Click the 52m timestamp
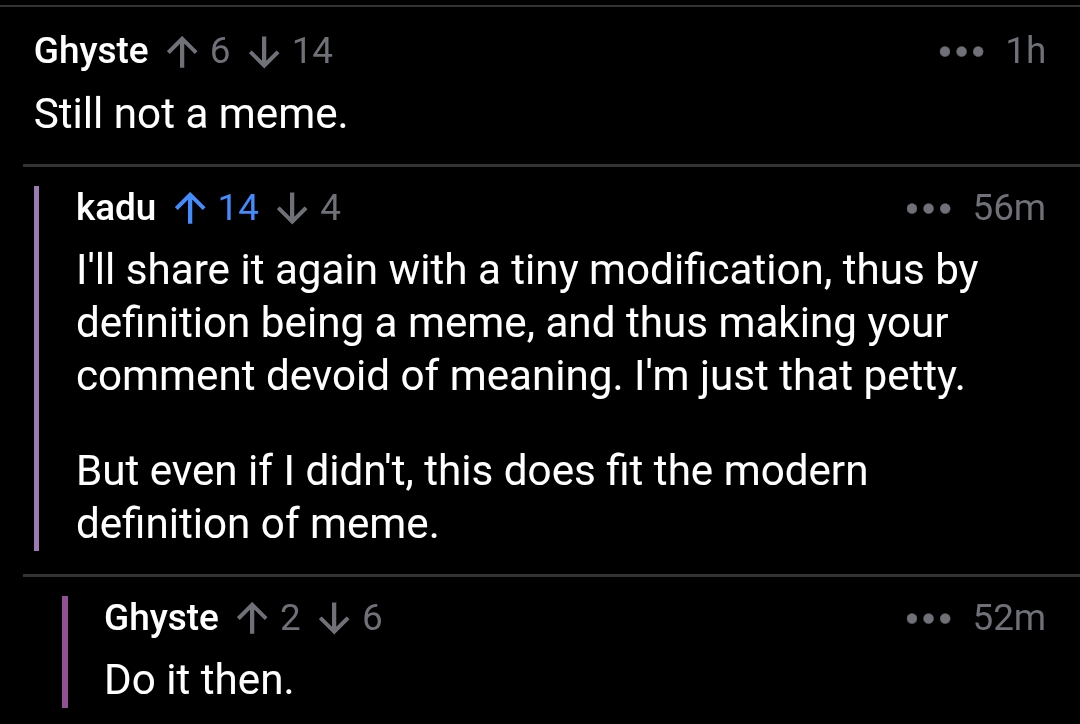The height and width of the screenshot is (724, 1080). click(1008, 618)
